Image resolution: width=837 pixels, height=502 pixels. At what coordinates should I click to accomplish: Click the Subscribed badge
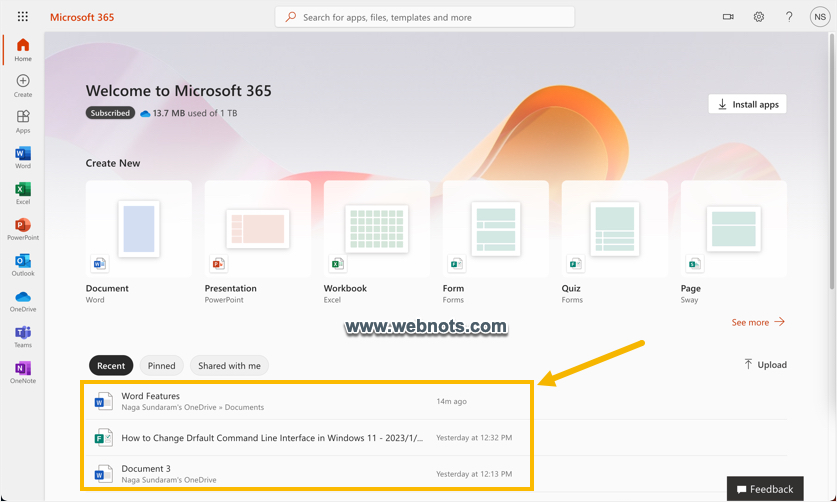(110, 113)
